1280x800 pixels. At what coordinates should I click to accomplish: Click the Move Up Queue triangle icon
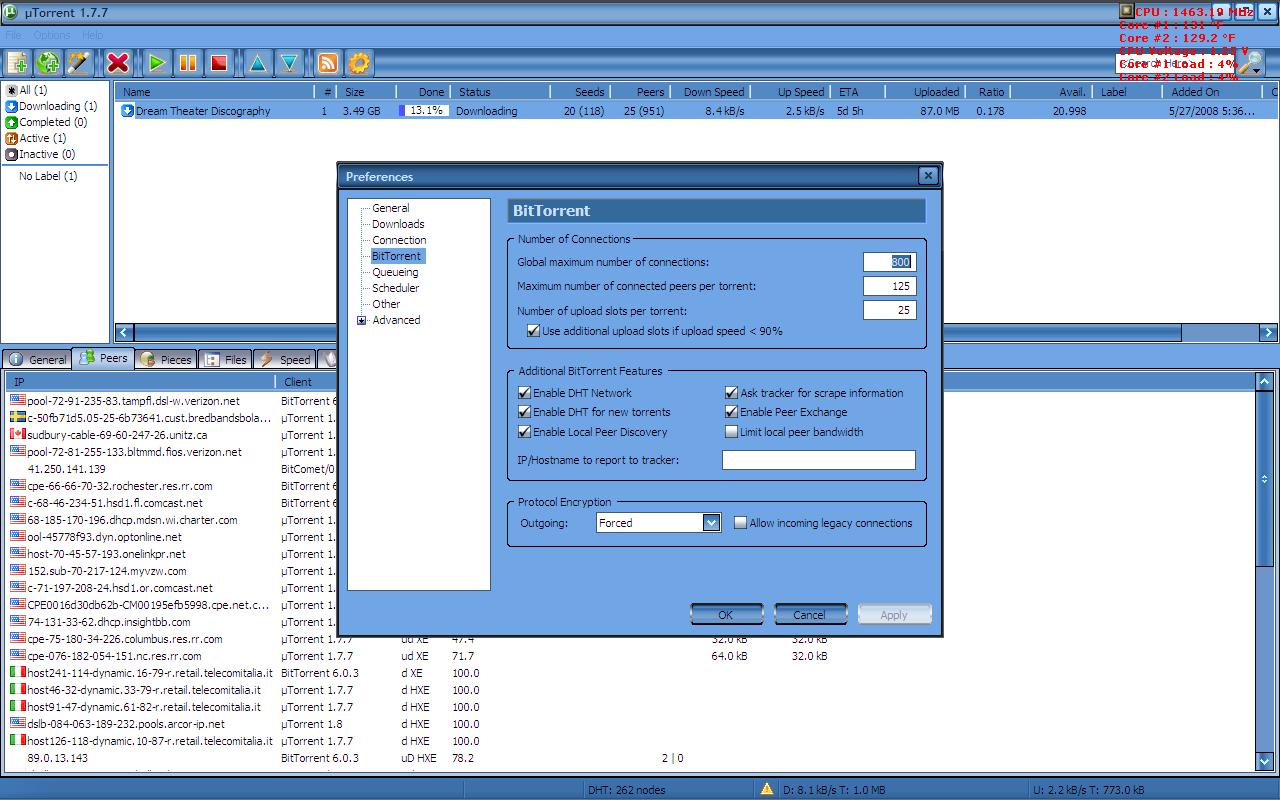[258, 63]
